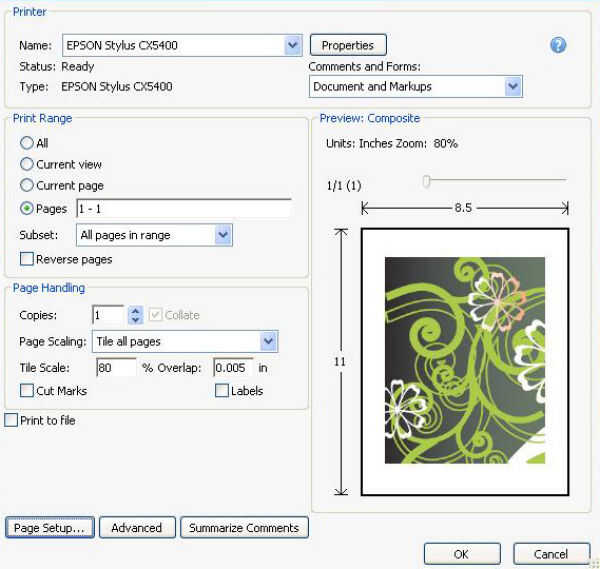Open the blue help question mark icon
This screenshot has height=569, width=600.
pyautogui.click(x=558, y=45)
